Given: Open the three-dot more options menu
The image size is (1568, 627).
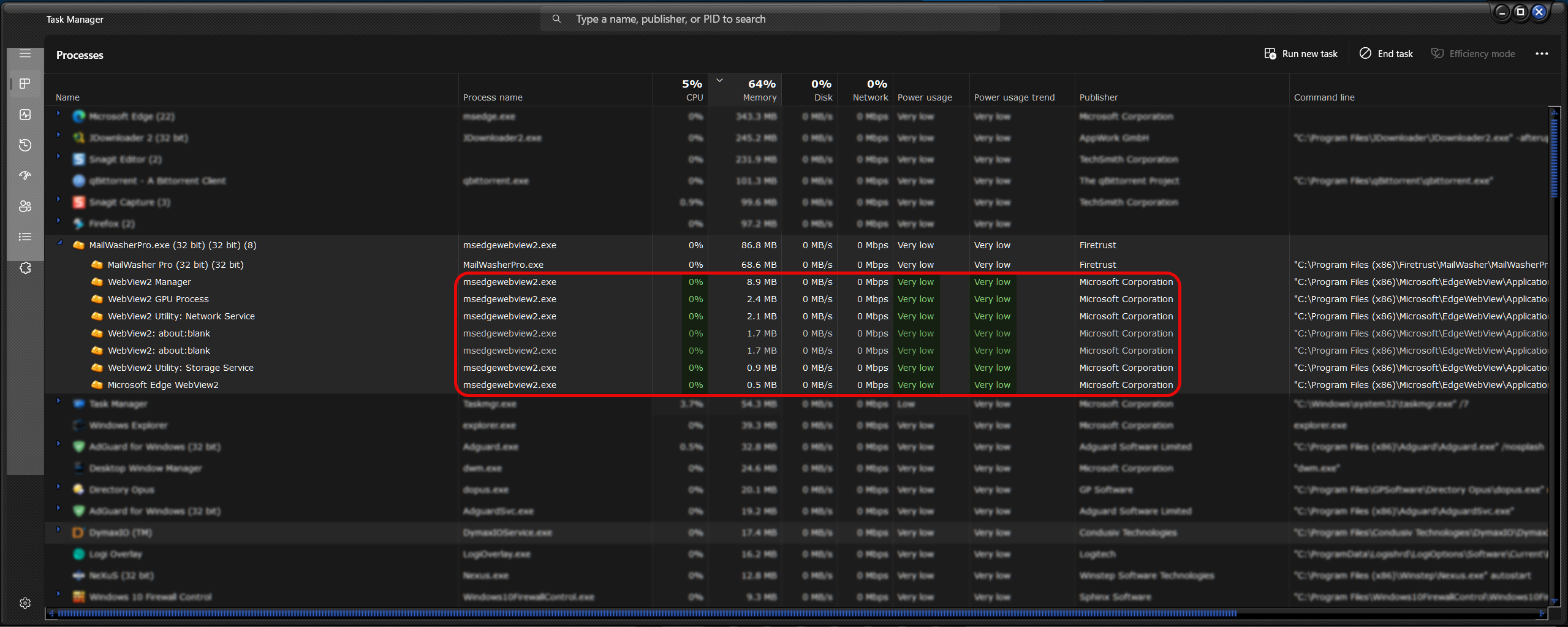Looking at the screenshot, I should (x=1542, y=54).
